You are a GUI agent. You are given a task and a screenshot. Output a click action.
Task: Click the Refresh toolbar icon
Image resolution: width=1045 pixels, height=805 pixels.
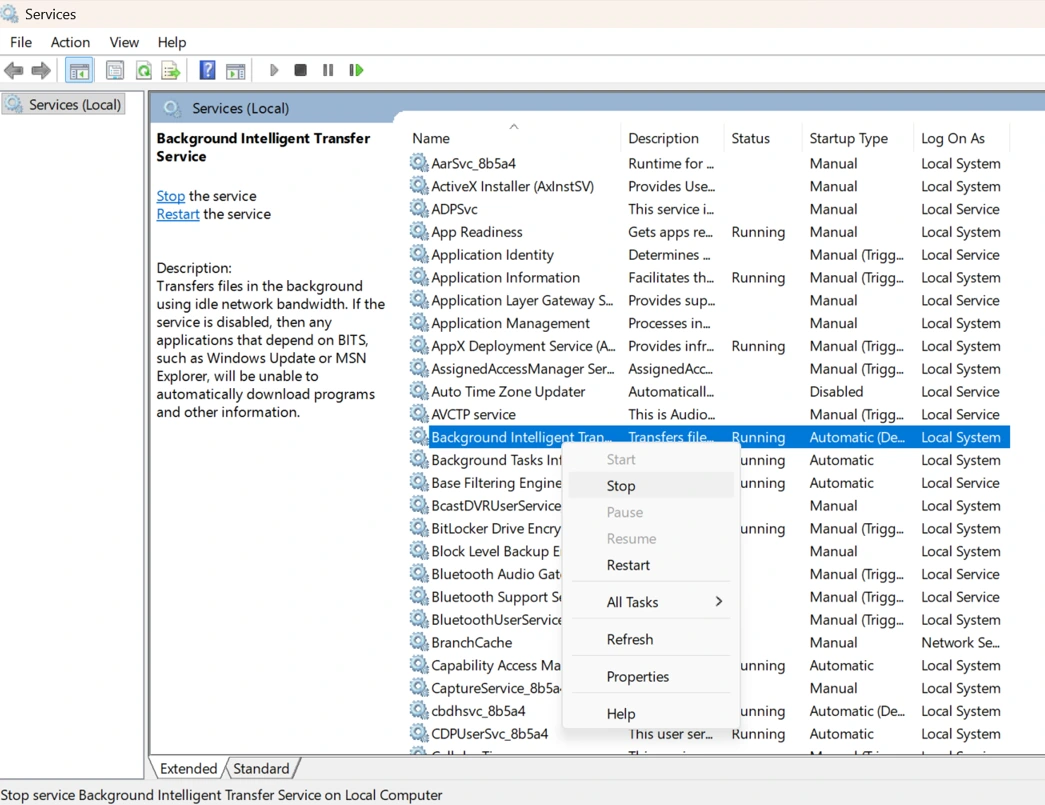[143, 69]
